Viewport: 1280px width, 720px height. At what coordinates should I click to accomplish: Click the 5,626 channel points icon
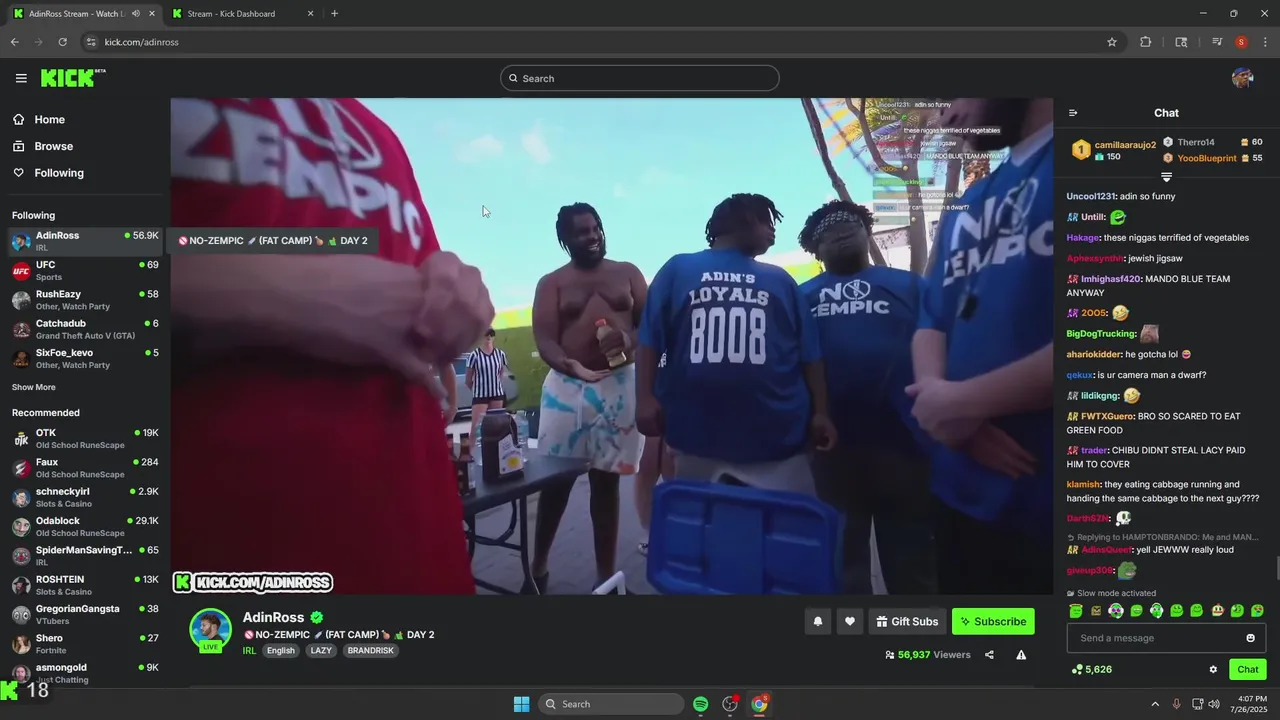[1076, 669]
